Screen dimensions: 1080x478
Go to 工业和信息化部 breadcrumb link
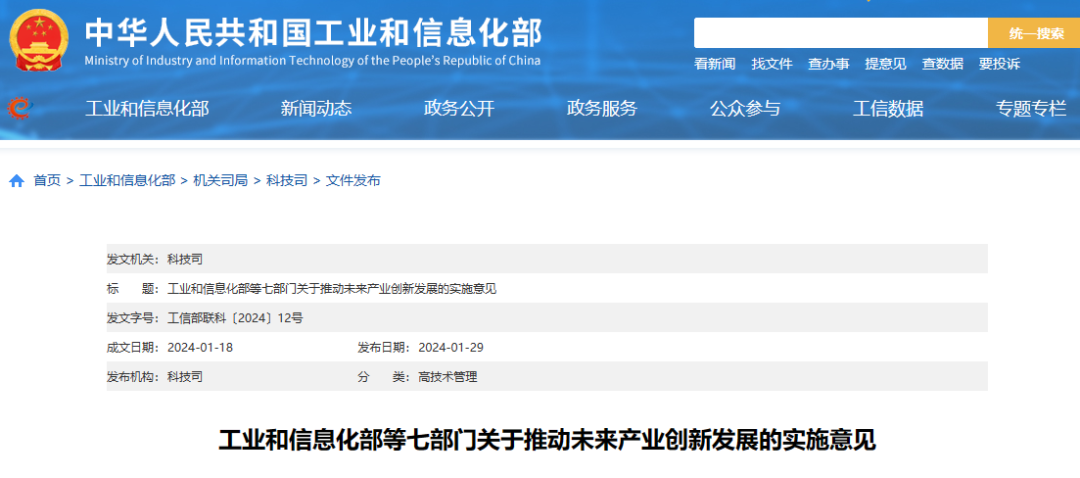(x=127, y=181)
